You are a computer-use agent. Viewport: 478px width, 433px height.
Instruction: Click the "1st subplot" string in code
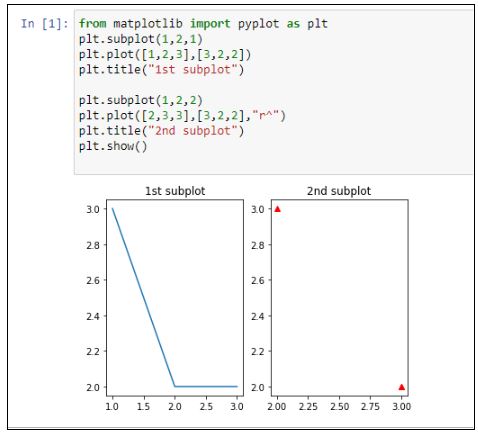pyautogui.click(x=193, y=70)
